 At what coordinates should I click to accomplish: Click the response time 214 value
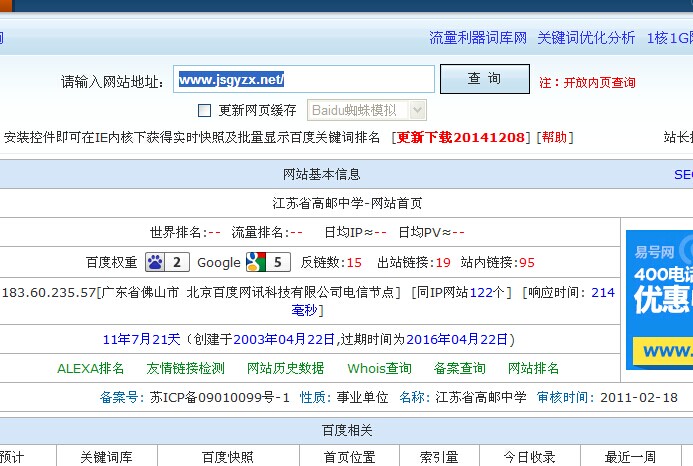pyautogui.click(x=603, y=292)
